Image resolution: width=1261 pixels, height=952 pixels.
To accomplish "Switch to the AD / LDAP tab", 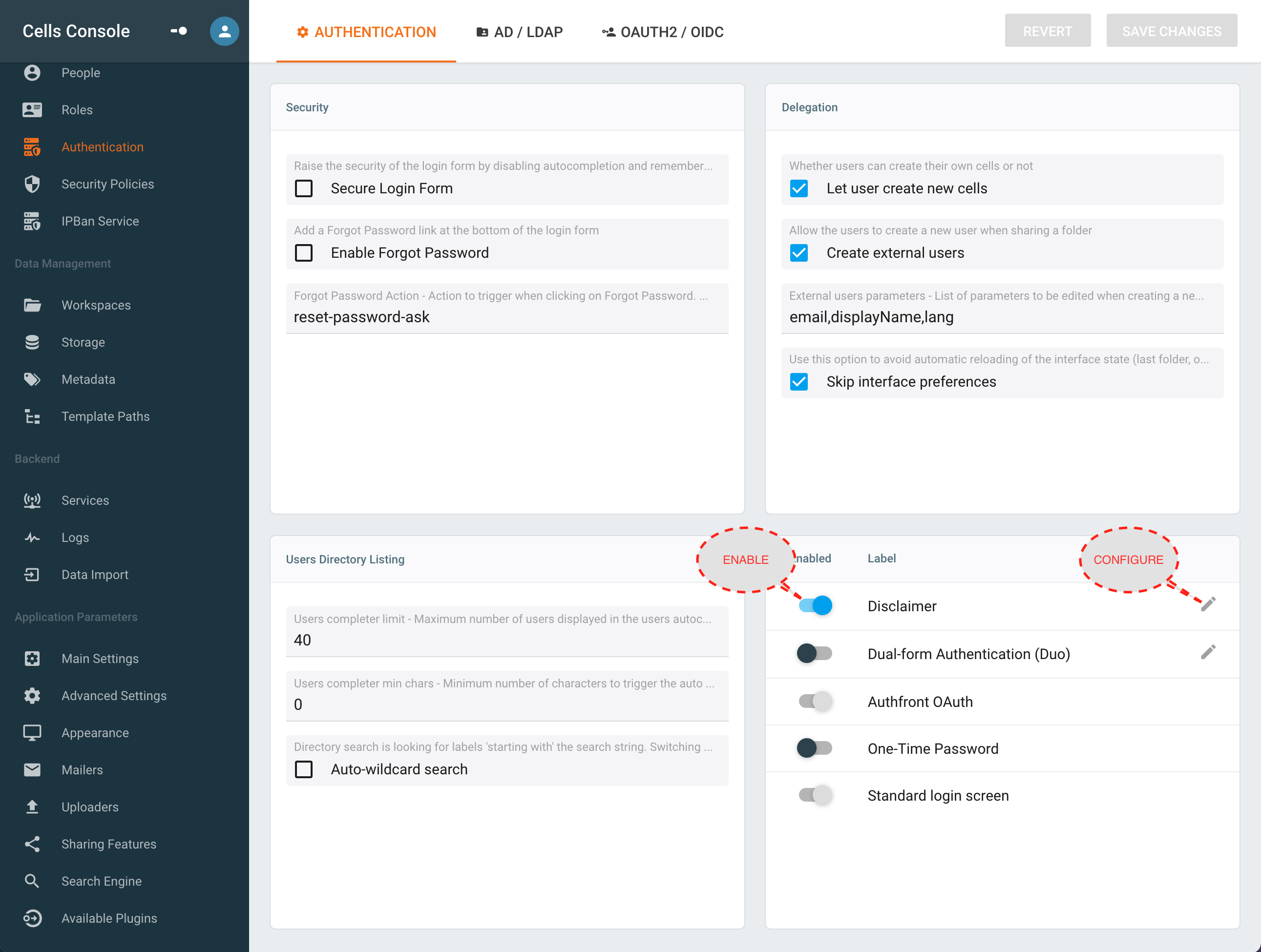I will [x=519, y=32].
